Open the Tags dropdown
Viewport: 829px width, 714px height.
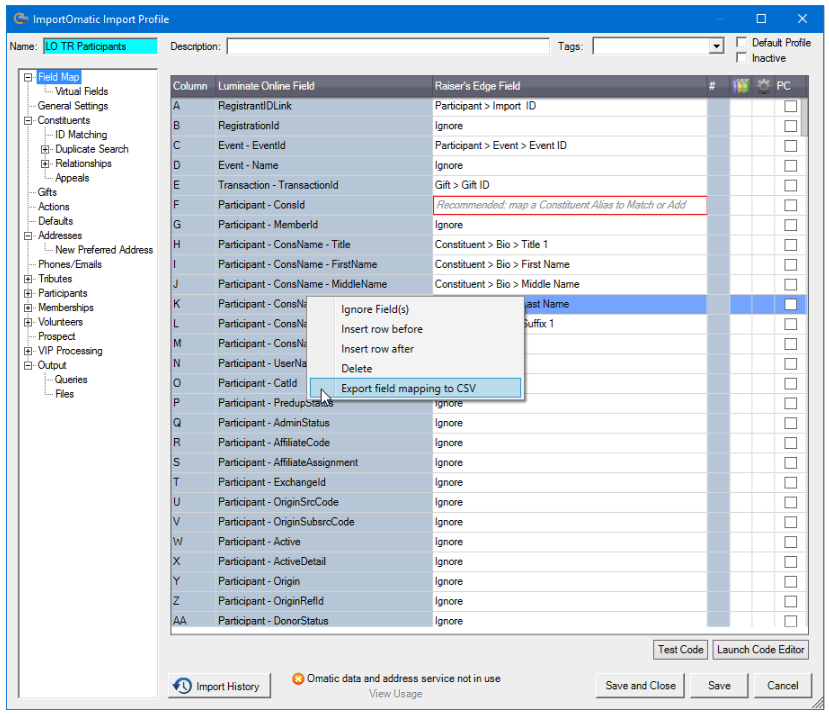[x=715, y=45]
